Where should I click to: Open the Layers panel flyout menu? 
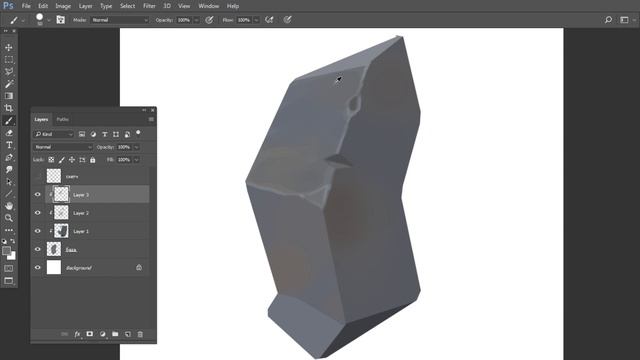151,119
